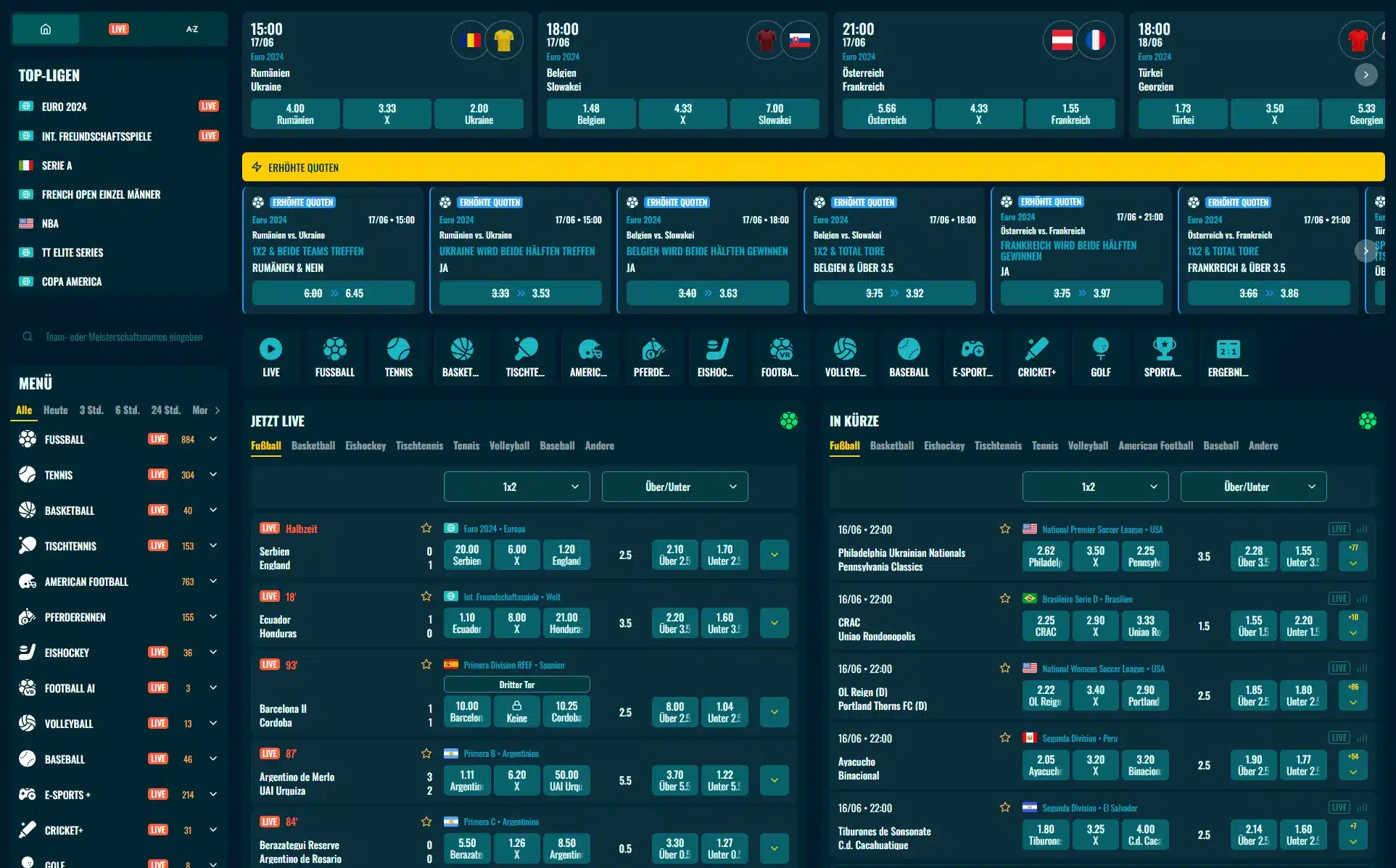Star the Barcelona II vs Cordoba match
The image size is (1396, 868).
(426, 664)
